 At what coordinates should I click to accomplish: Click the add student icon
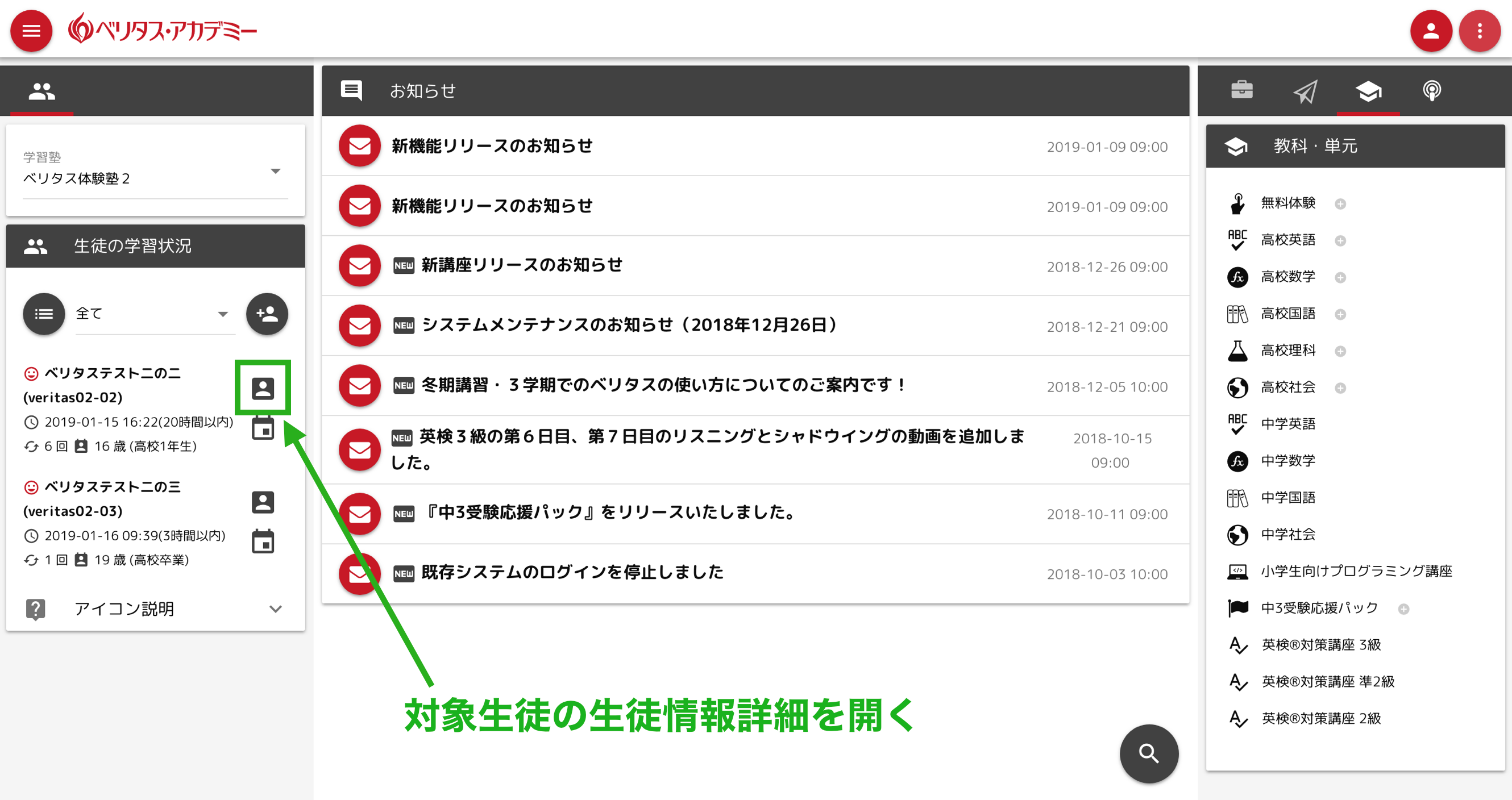267,314
